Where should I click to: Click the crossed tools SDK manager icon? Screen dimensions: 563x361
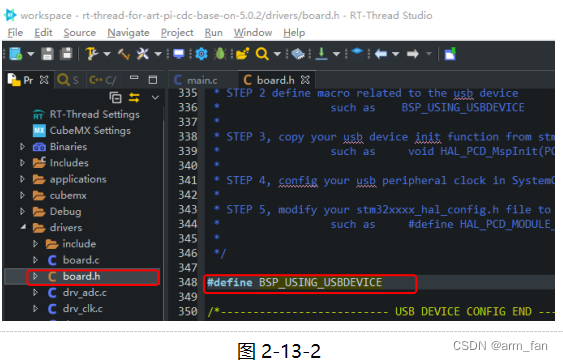tap(143, 54)
